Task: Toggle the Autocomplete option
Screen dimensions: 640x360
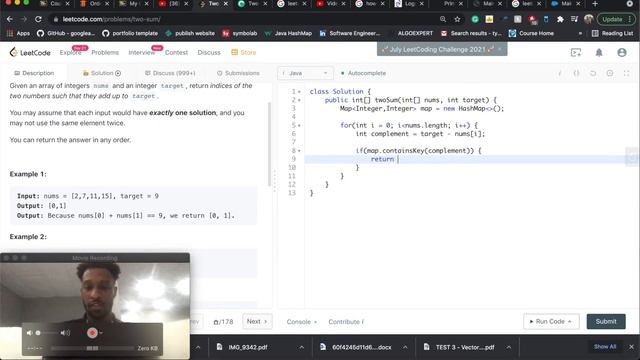Action: click(363, 73)
